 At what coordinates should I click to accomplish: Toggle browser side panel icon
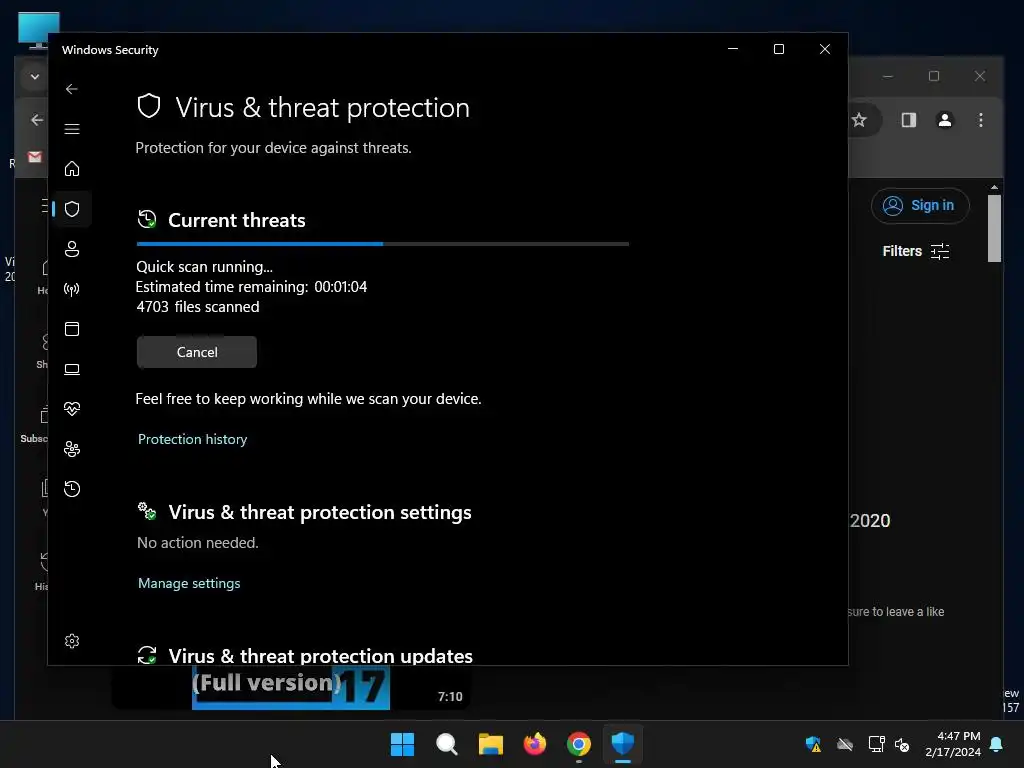(x=908, y=120)
